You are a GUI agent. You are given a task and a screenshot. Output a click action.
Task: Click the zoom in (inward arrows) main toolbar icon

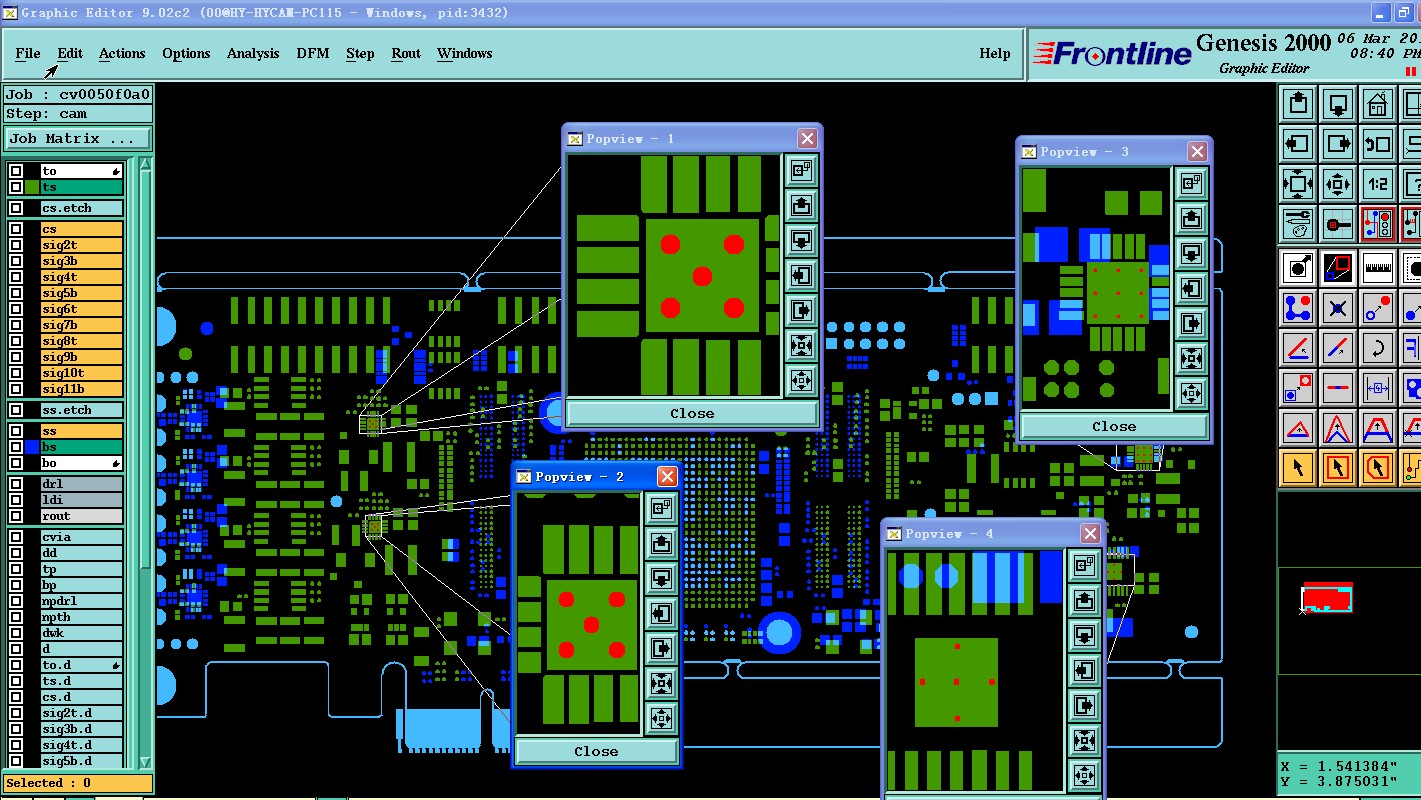tap(1298, 184)
